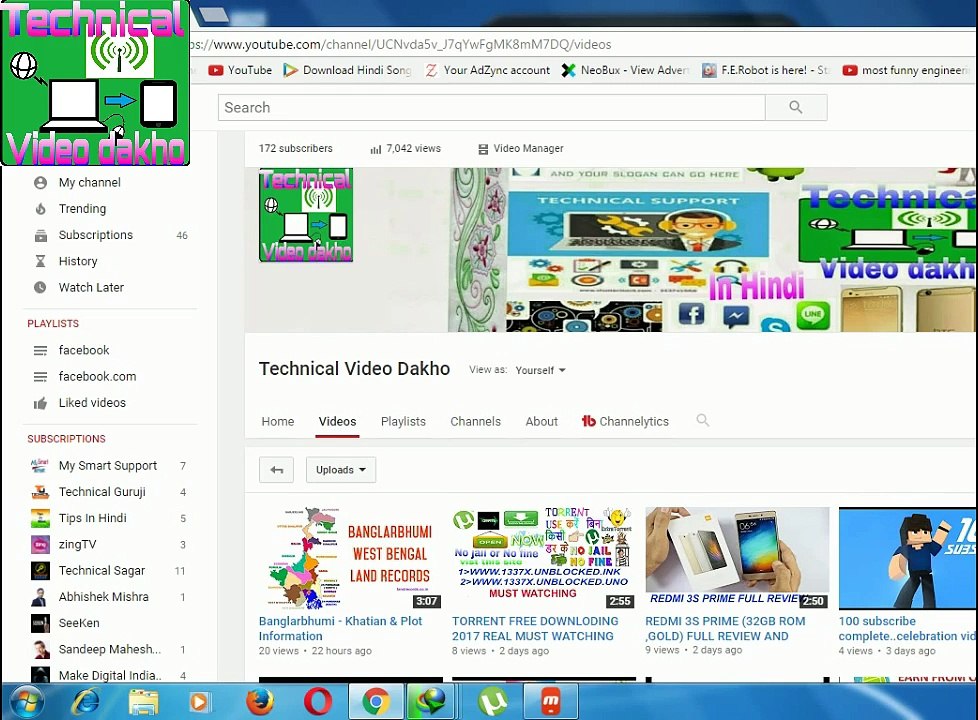Launch Internet Explorer from taskbar
The height and width of the screenshot is (720, 978).
click(x=85, y=702)
